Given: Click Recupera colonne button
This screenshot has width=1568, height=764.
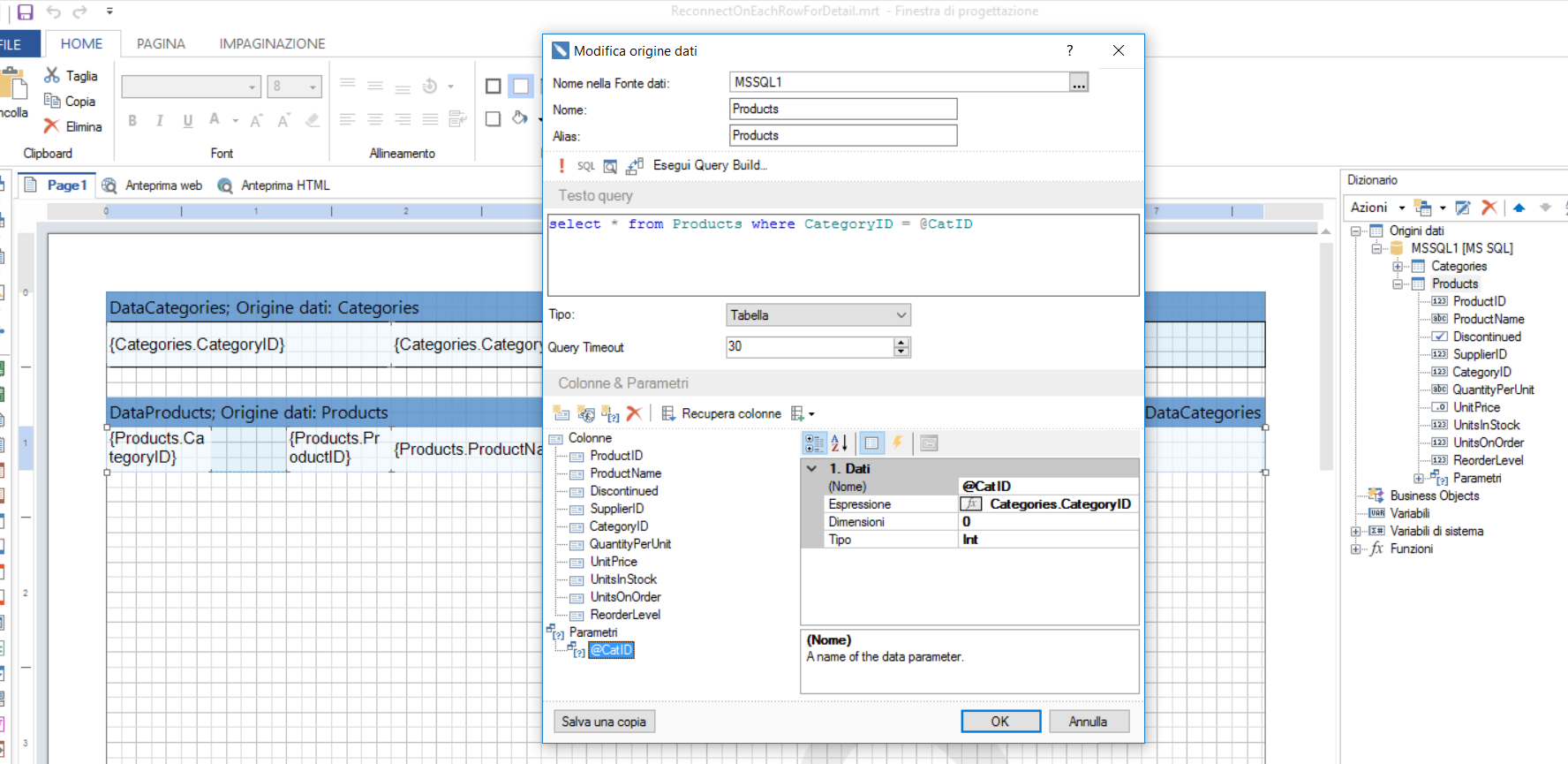Looking at the screenshot, I should coord(721,413).
